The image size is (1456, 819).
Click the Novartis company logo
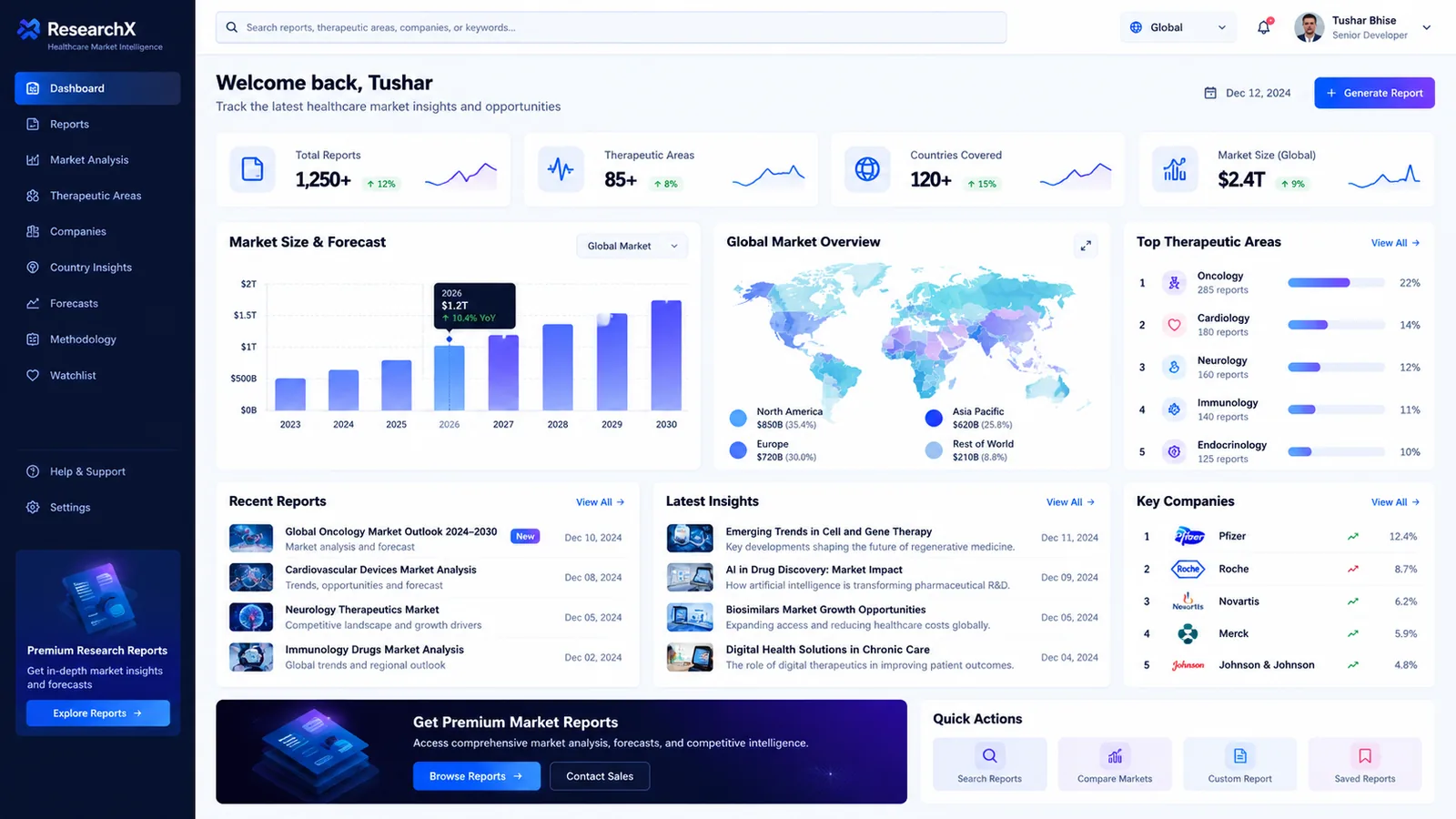pos(1188,602)
